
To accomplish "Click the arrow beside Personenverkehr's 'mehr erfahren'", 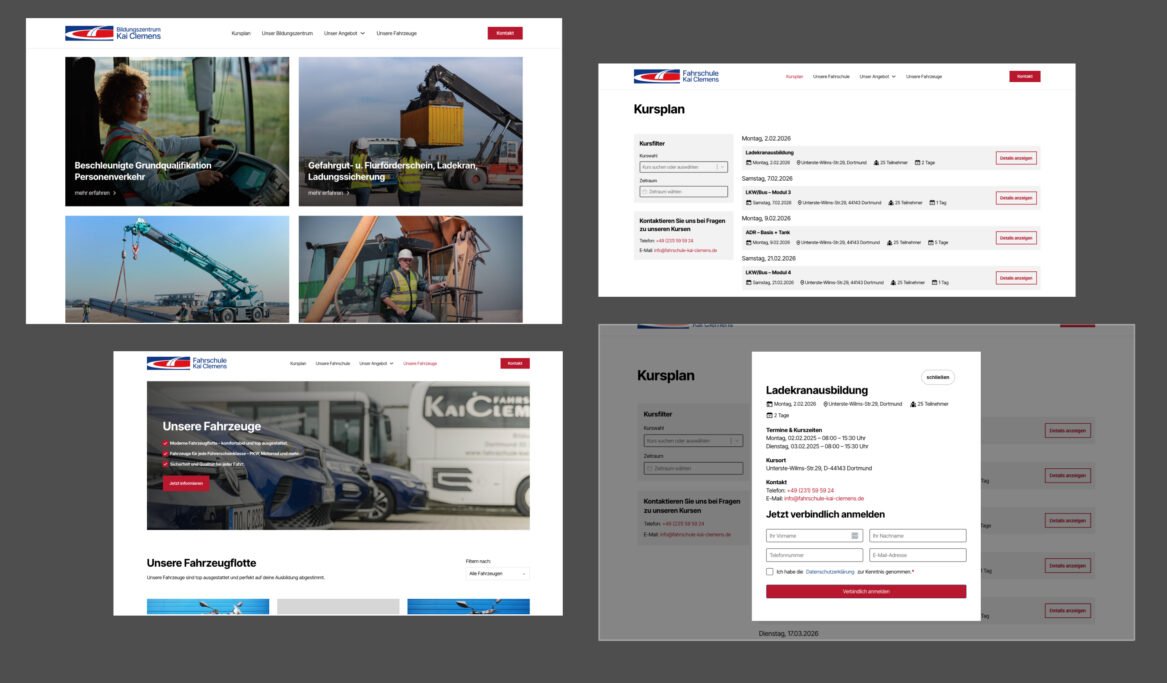I will 115,193.
